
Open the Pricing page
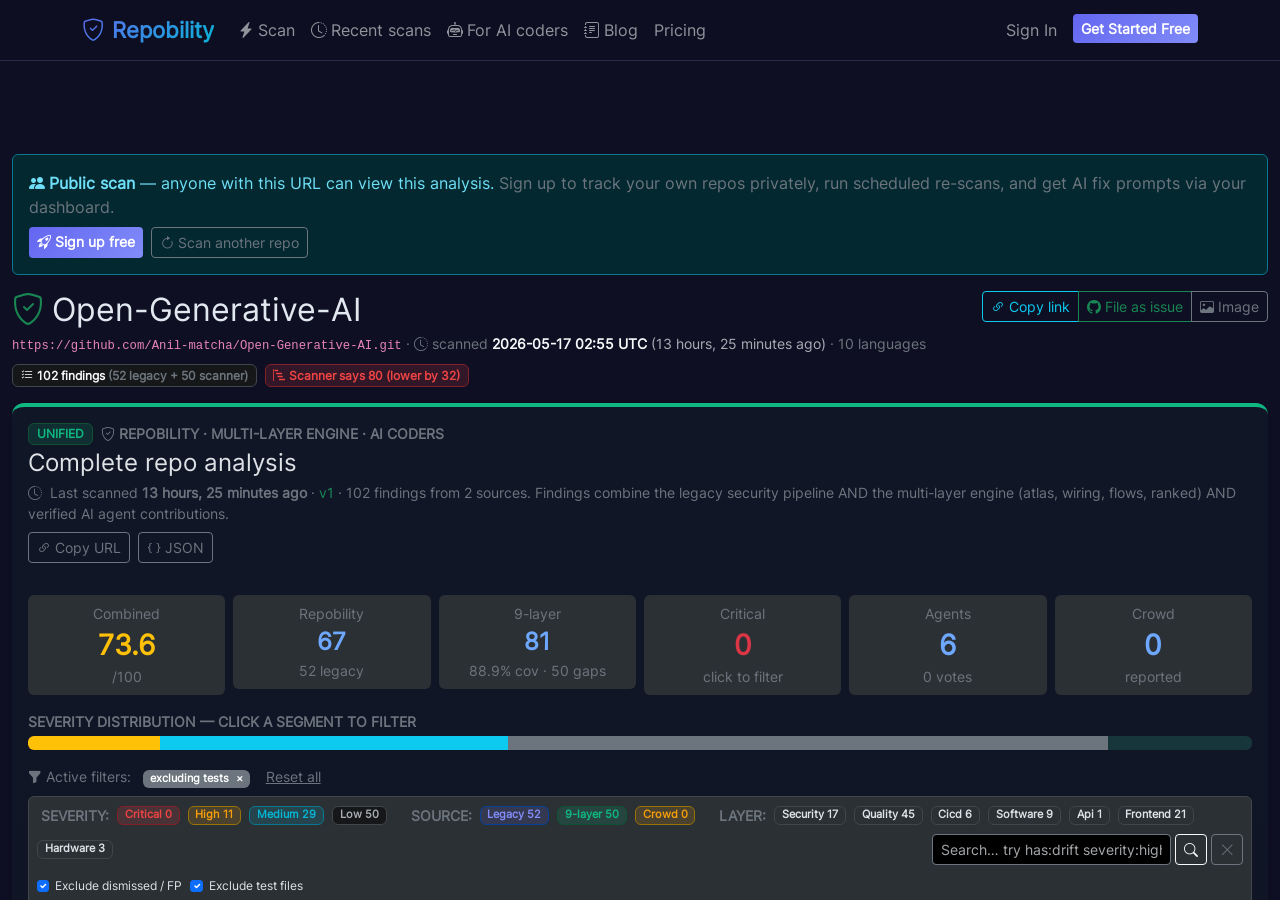click(x=680, y=30)
